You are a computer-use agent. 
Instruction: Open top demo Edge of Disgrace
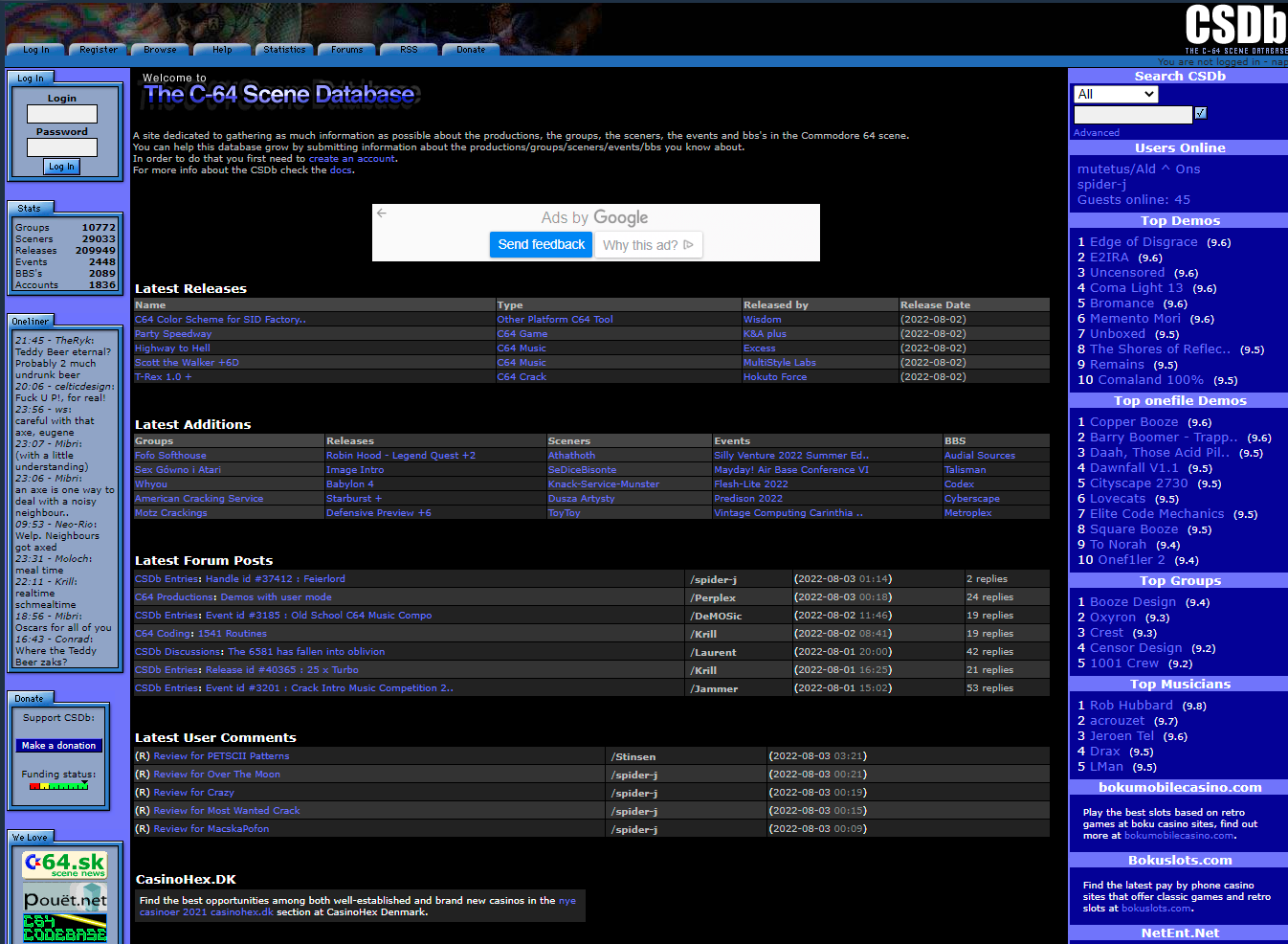pyautogui.click(x=1144, y=242)
